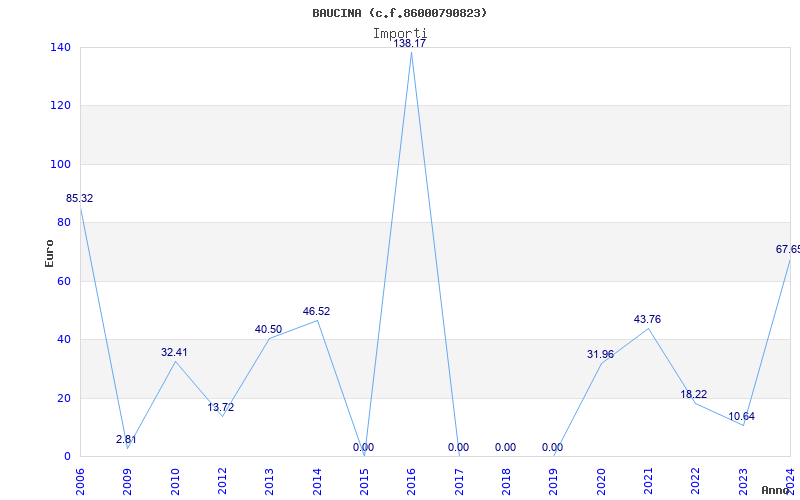Click the 2016 x-axis year label
Viewport: 800px width, 500px height.
click(411, 482)
